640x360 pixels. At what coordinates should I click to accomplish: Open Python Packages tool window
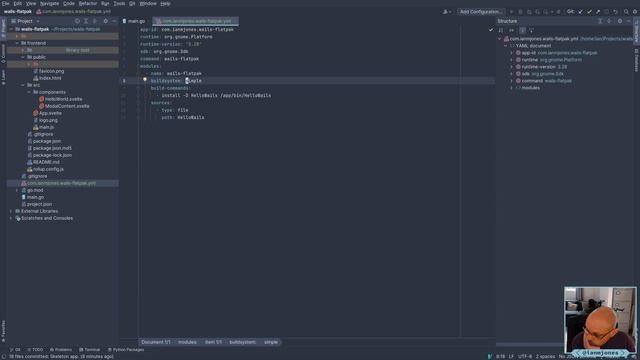point(126,350)
